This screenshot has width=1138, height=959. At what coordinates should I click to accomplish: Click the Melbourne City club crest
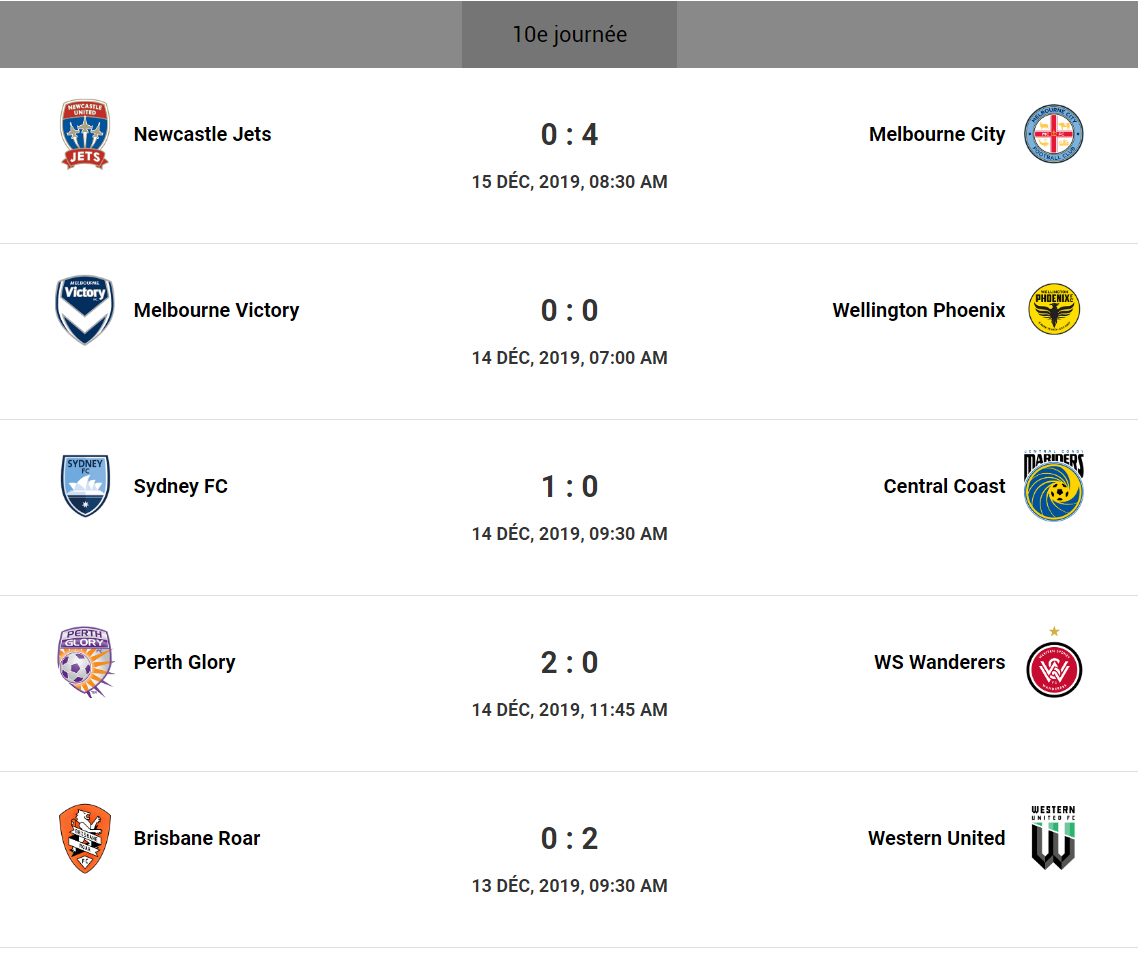point(1054,134)
